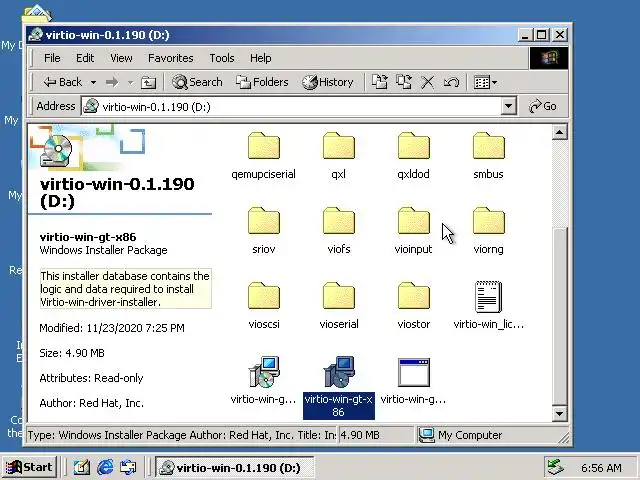Expand the Address bar dropdown

click(x=508, y=107)
